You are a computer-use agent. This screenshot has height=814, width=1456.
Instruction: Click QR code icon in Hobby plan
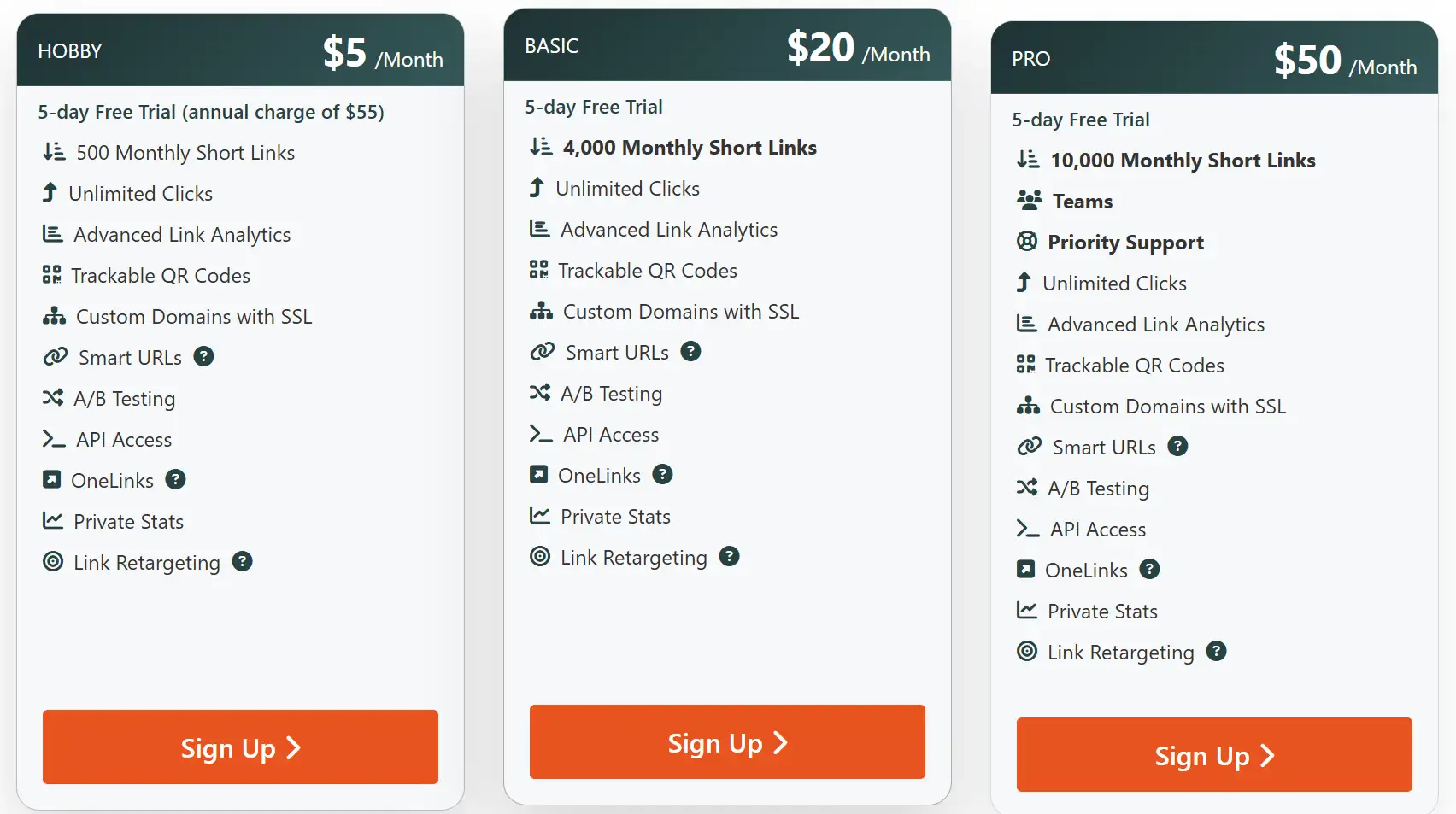[x=52, y=275]
